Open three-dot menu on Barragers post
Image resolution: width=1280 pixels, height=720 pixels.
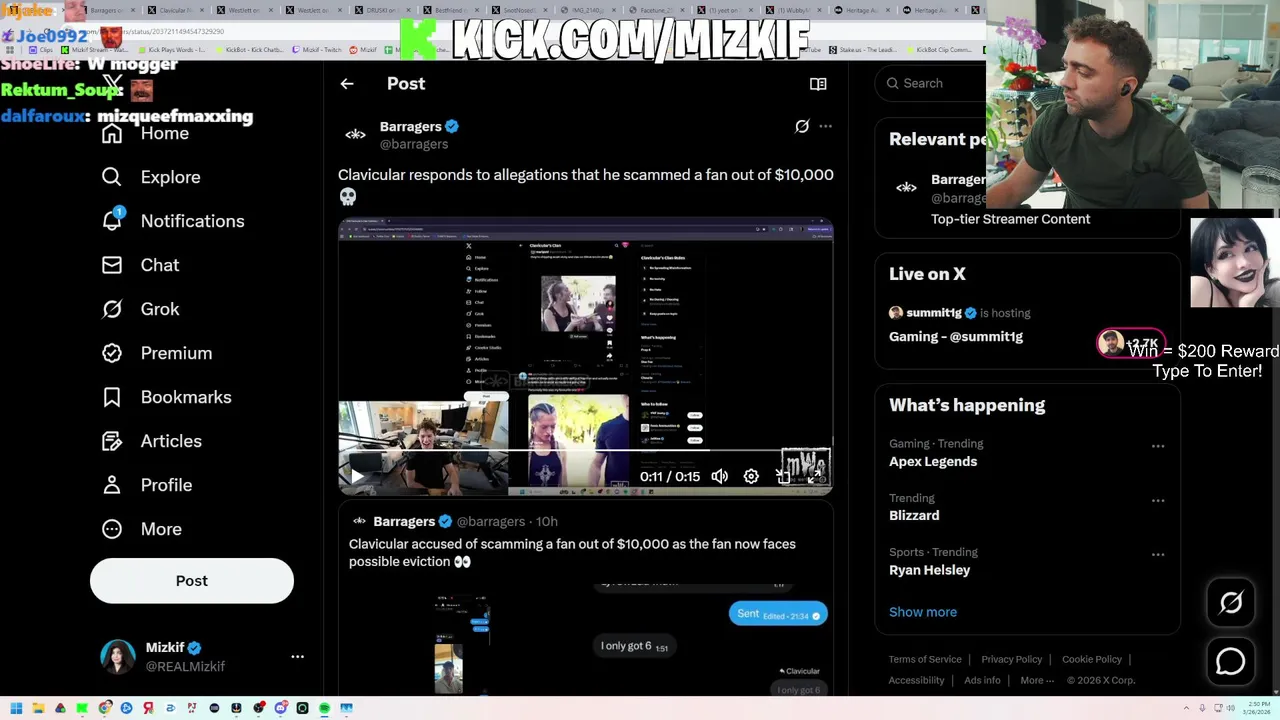(825, 126)
